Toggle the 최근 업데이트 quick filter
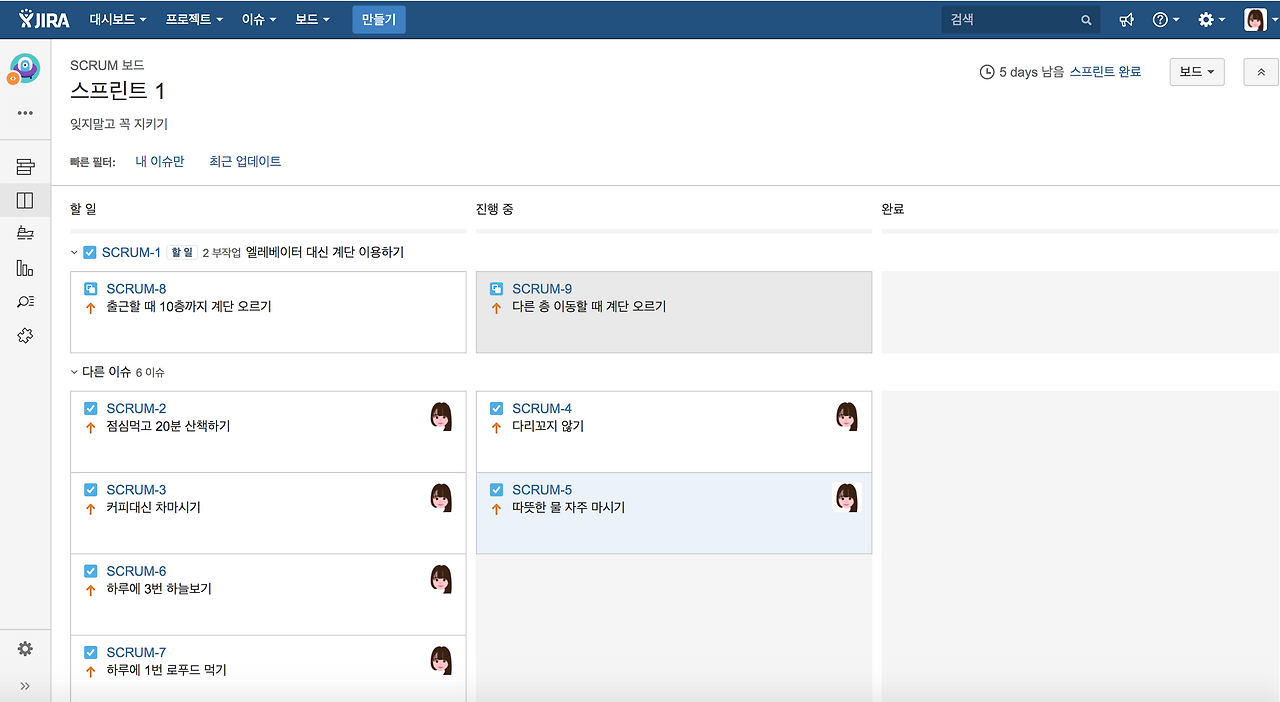The width and height of the screenshot is (1280, 702). [245, 161]
